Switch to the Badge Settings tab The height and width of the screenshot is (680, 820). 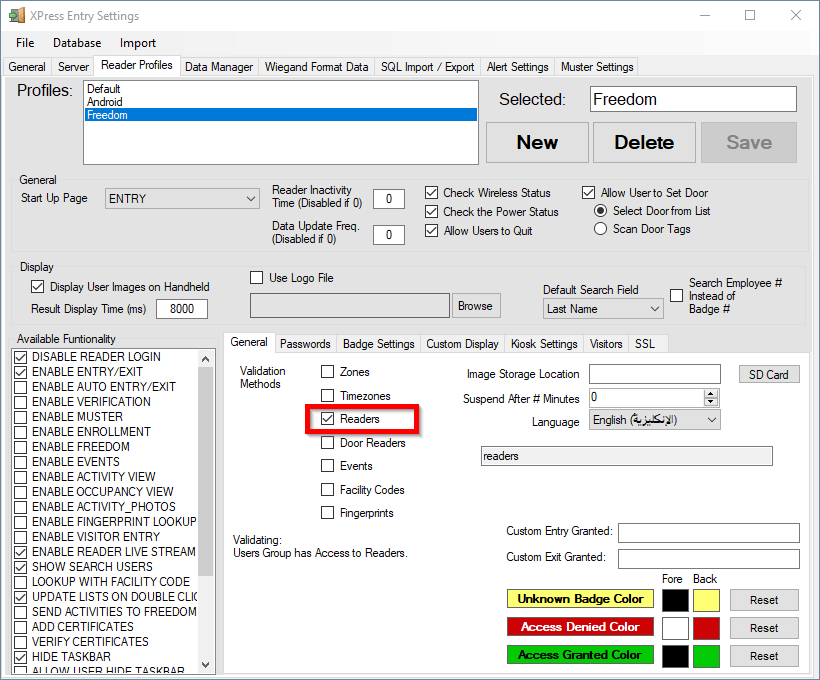click(x=380, y=344)
